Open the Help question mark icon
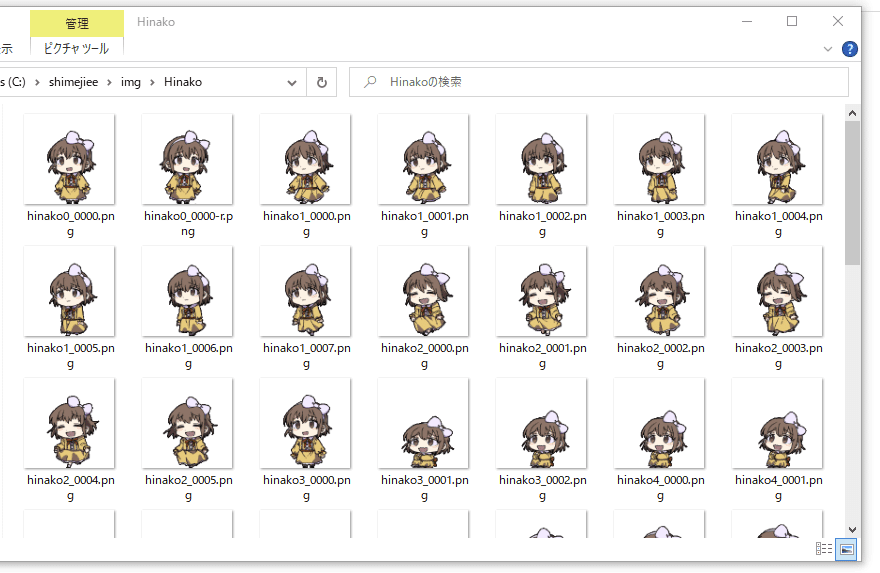 (x=849, y=49)
